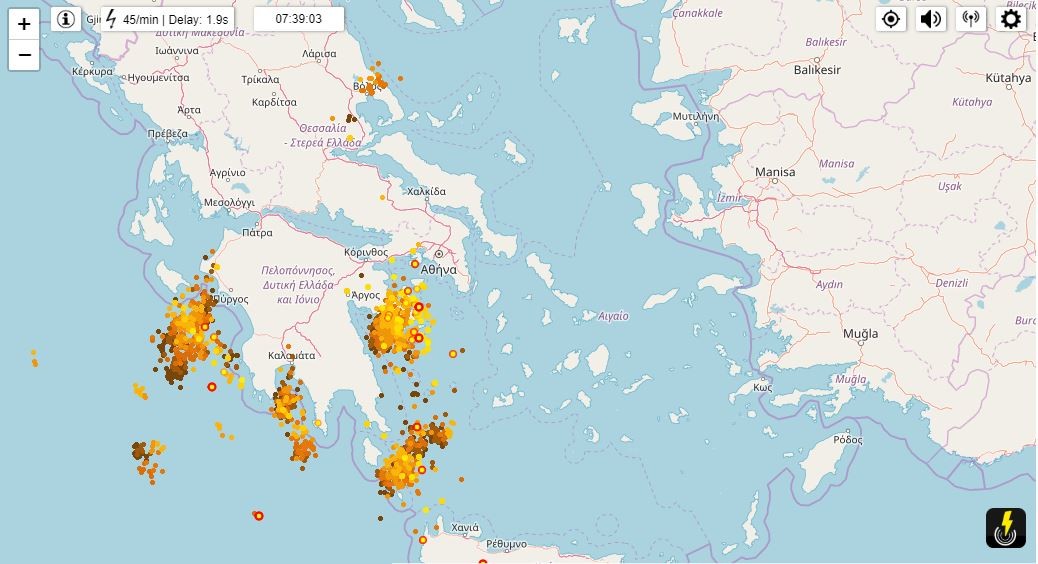
Task: Click the Καλαμάτα city label
Action: pos(291,355)
